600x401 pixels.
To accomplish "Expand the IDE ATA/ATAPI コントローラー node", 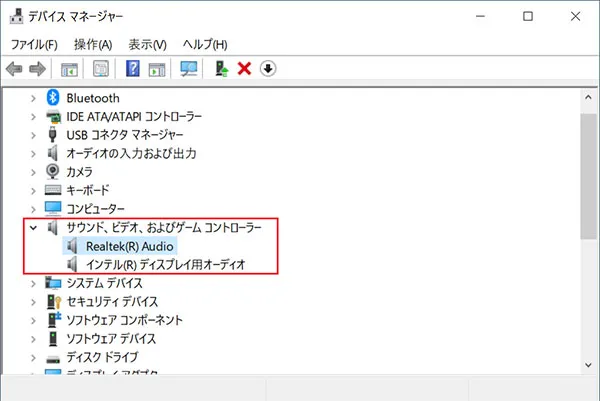I will [33, 117].
